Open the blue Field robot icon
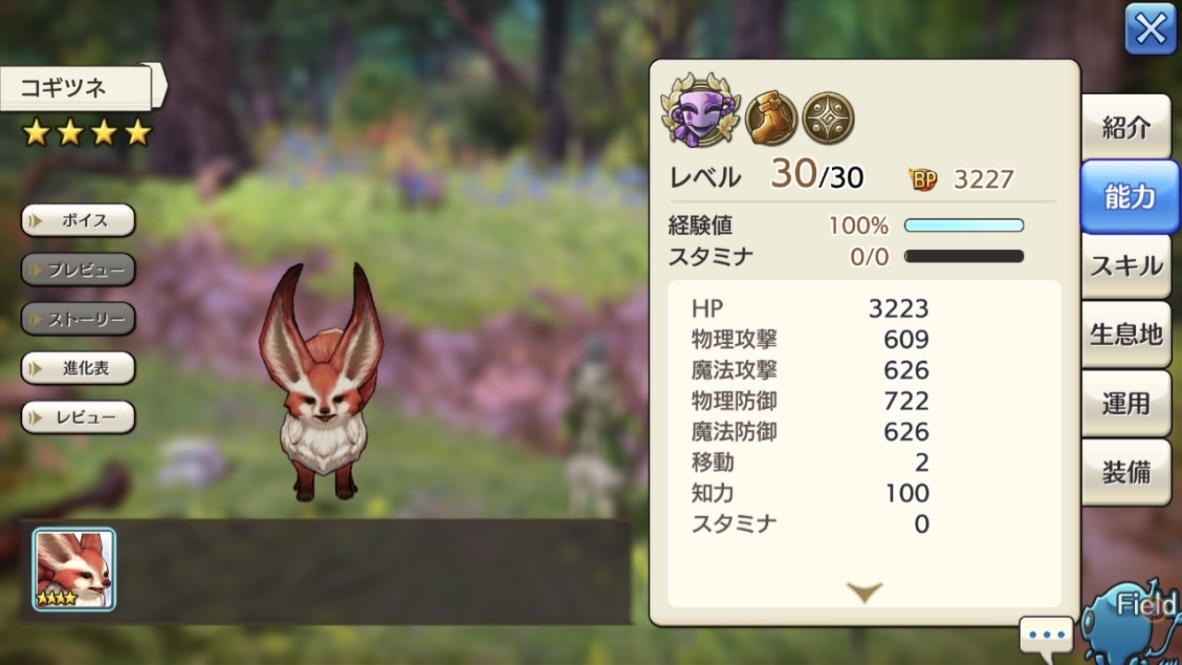Screen dimensions: 1182x665 (1131, 622)
